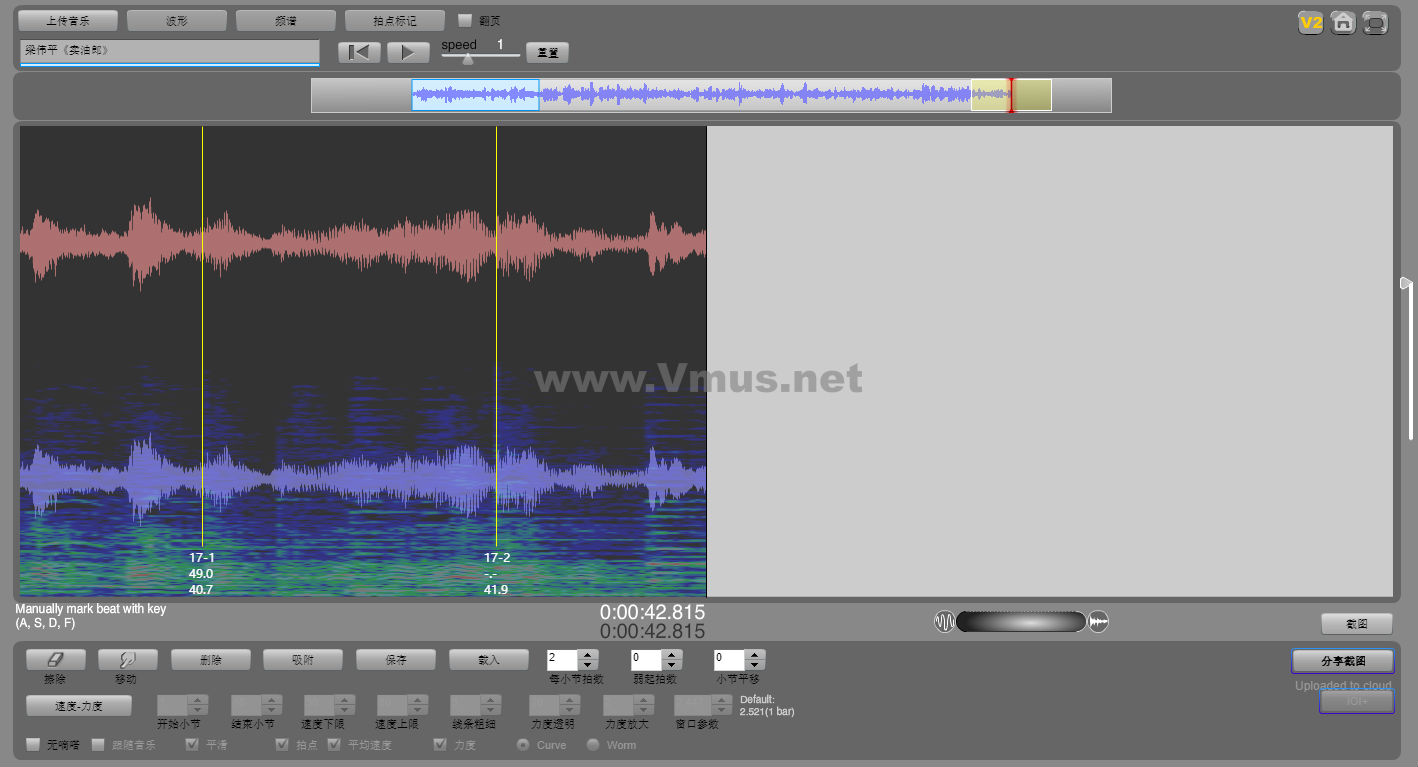Toggle the fullscreen icon
1418x767 pixels.
(x=1376, y=22)
